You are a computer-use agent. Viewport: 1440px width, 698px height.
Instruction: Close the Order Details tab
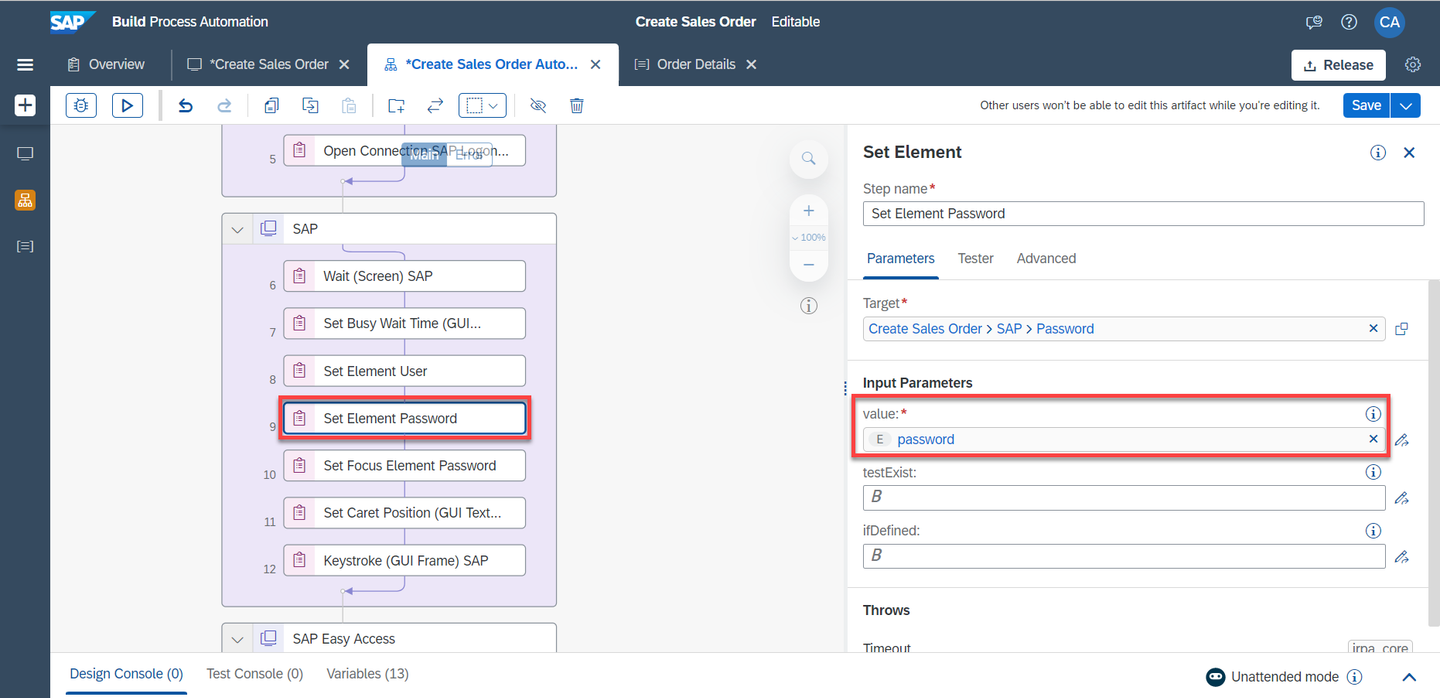coord(751,64)
